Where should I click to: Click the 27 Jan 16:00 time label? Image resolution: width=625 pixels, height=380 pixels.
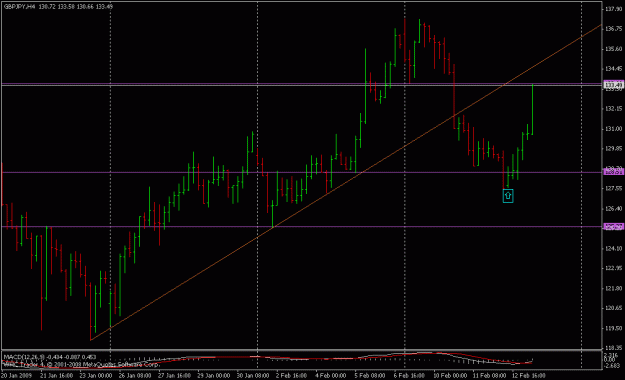click(174, 376)
